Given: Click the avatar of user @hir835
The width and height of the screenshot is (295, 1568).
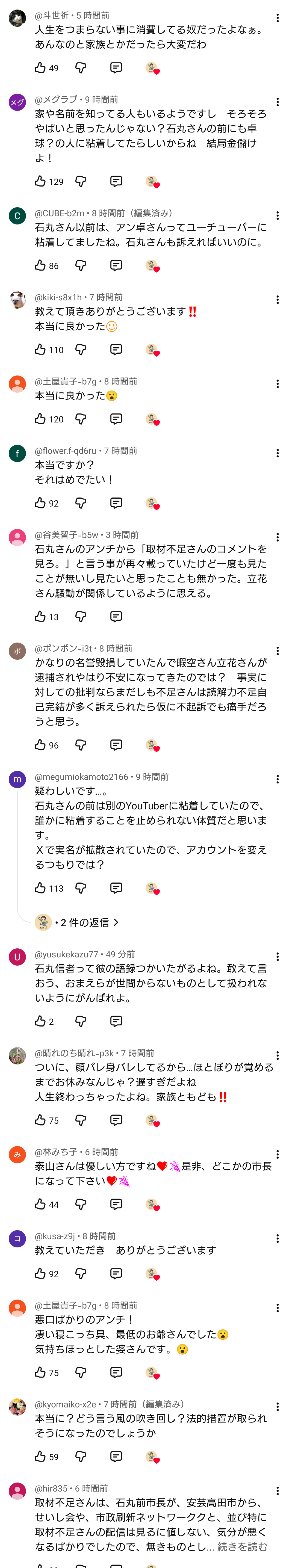Looking at the screenshot, I should coord(17,1491).
